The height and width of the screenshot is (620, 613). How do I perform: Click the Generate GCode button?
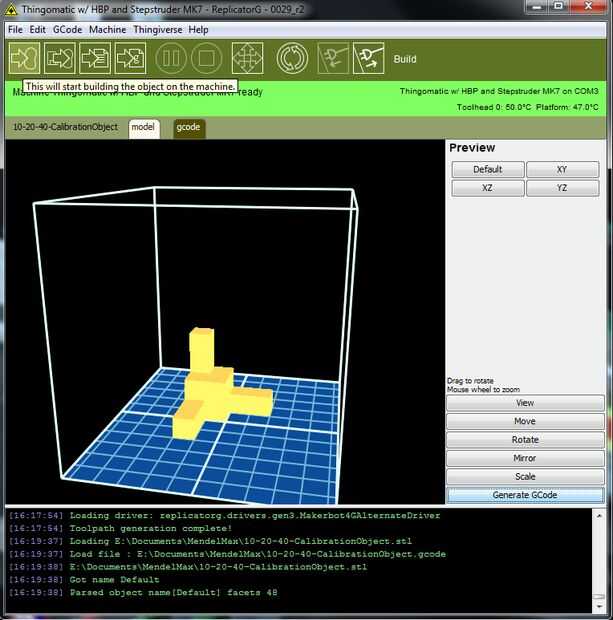tap(525, 495)
